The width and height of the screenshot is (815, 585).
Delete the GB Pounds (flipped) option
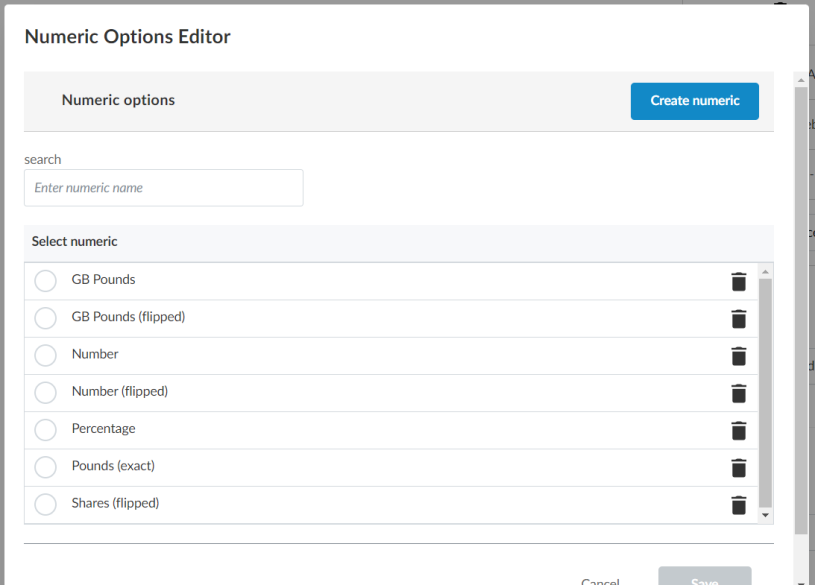[738, 318]
